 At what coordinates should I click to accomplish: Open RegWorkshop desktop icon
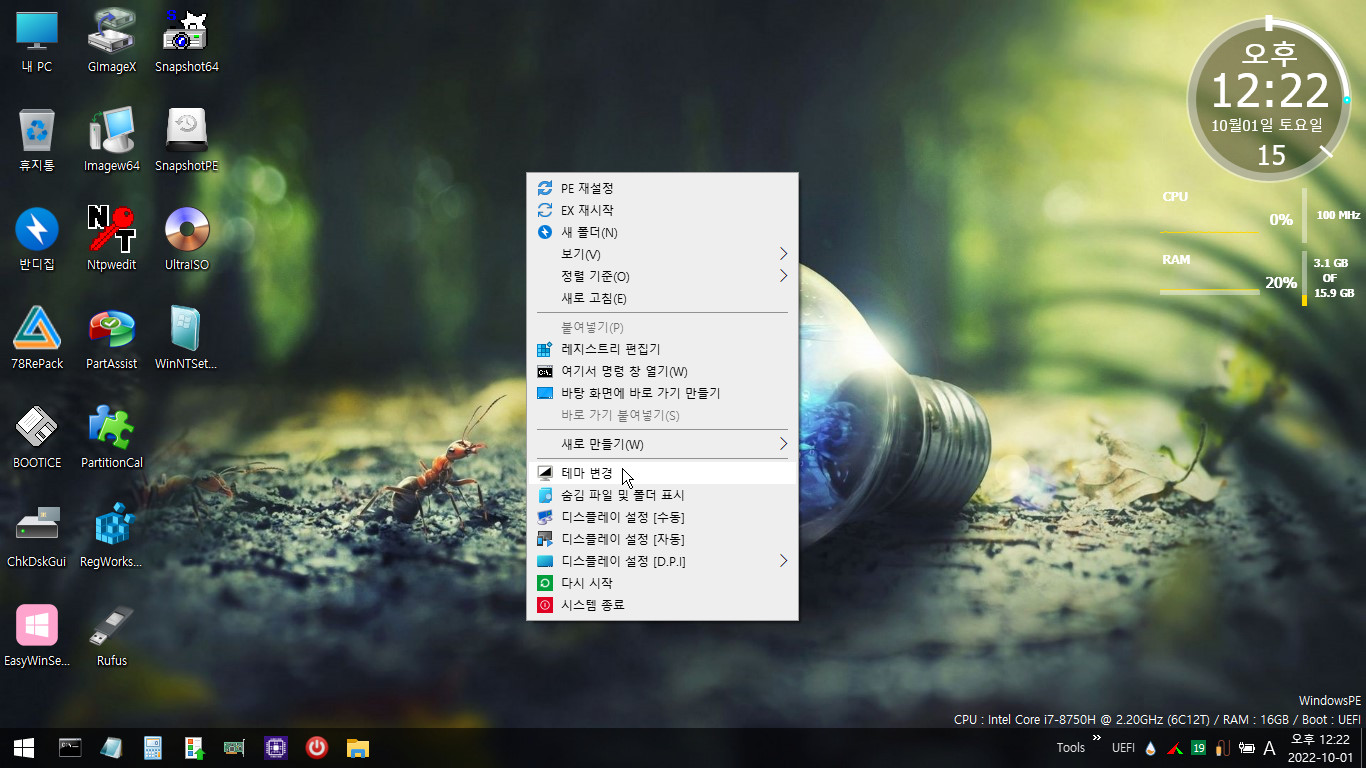(112, 536)
